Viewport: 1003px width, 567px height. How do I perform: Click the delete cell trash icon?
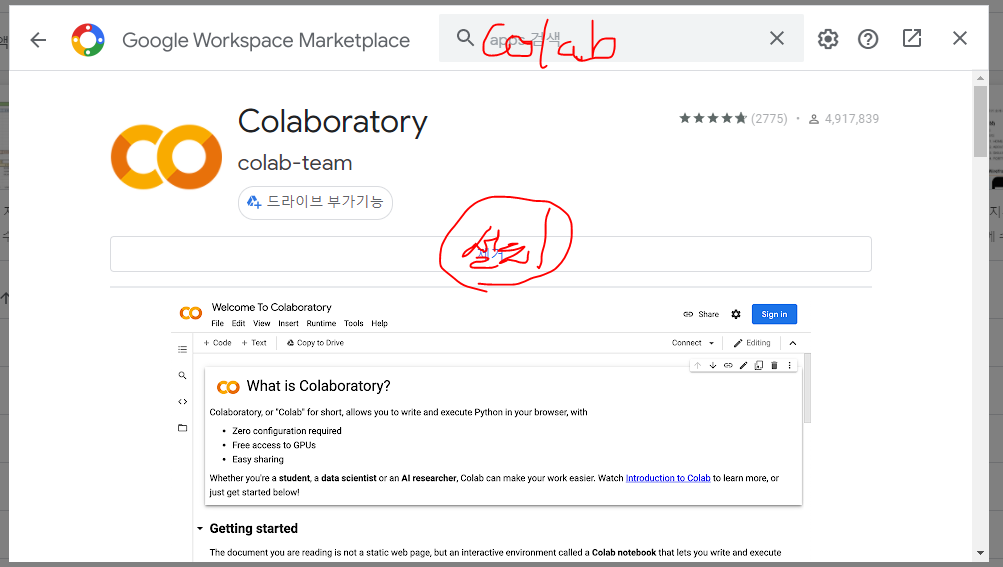click(774, 365)
